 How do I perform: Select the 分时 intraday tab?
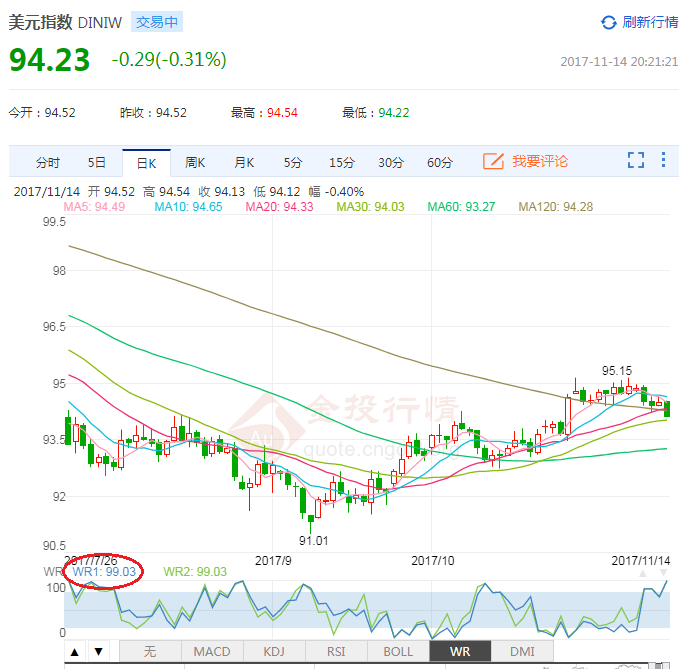(47, 162)
